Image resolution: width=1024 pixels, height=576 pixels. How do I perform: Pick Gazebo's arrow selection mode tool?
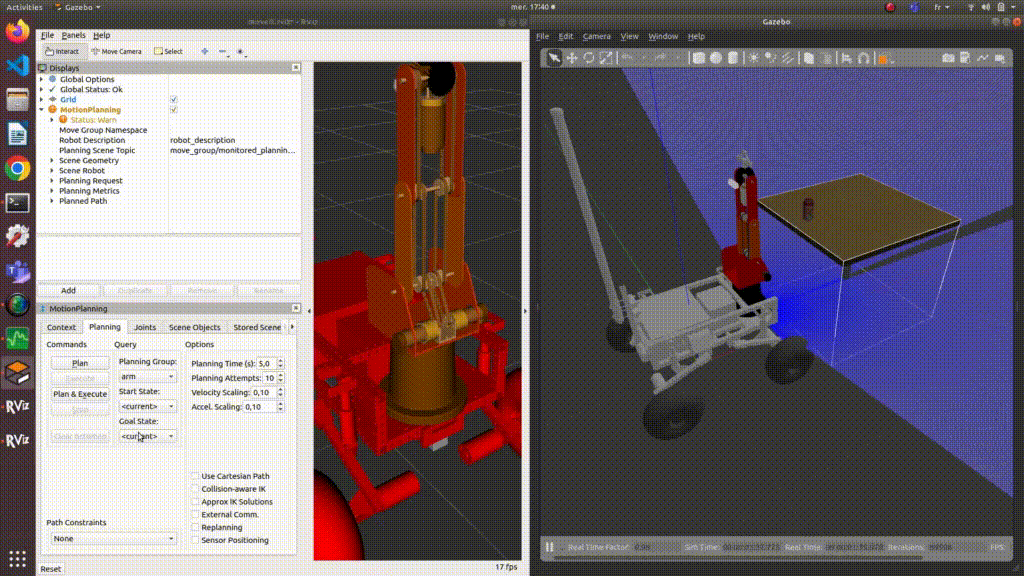coord(554,58)
